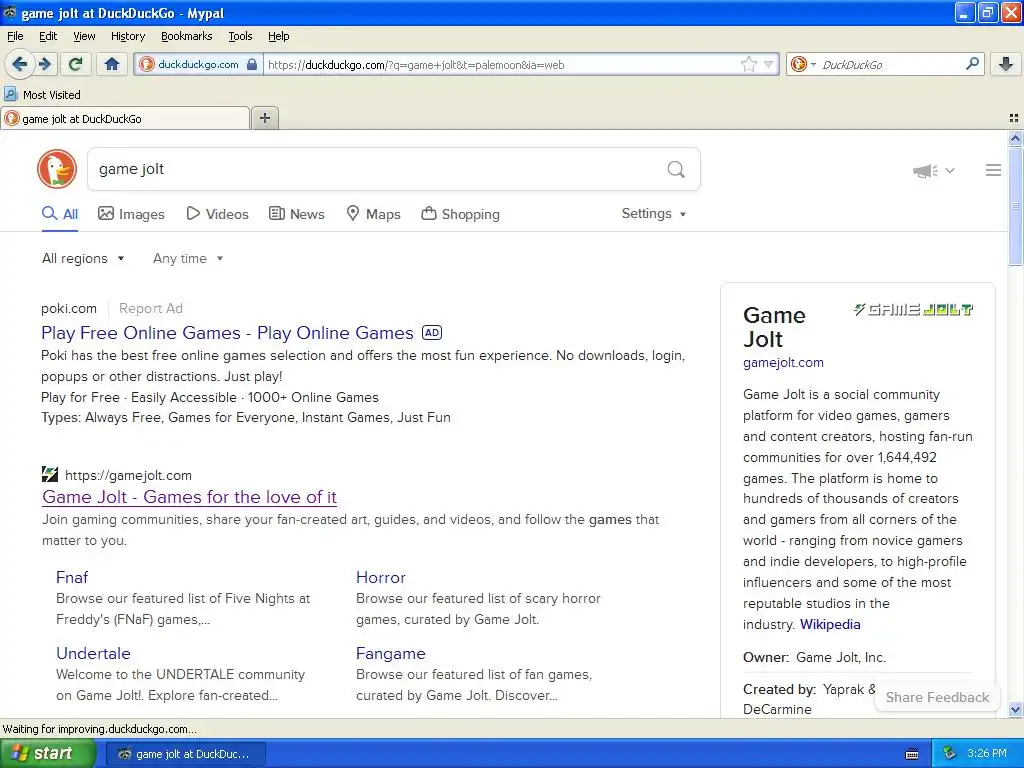Click the page vertical scrollbar thumb

1015,206
